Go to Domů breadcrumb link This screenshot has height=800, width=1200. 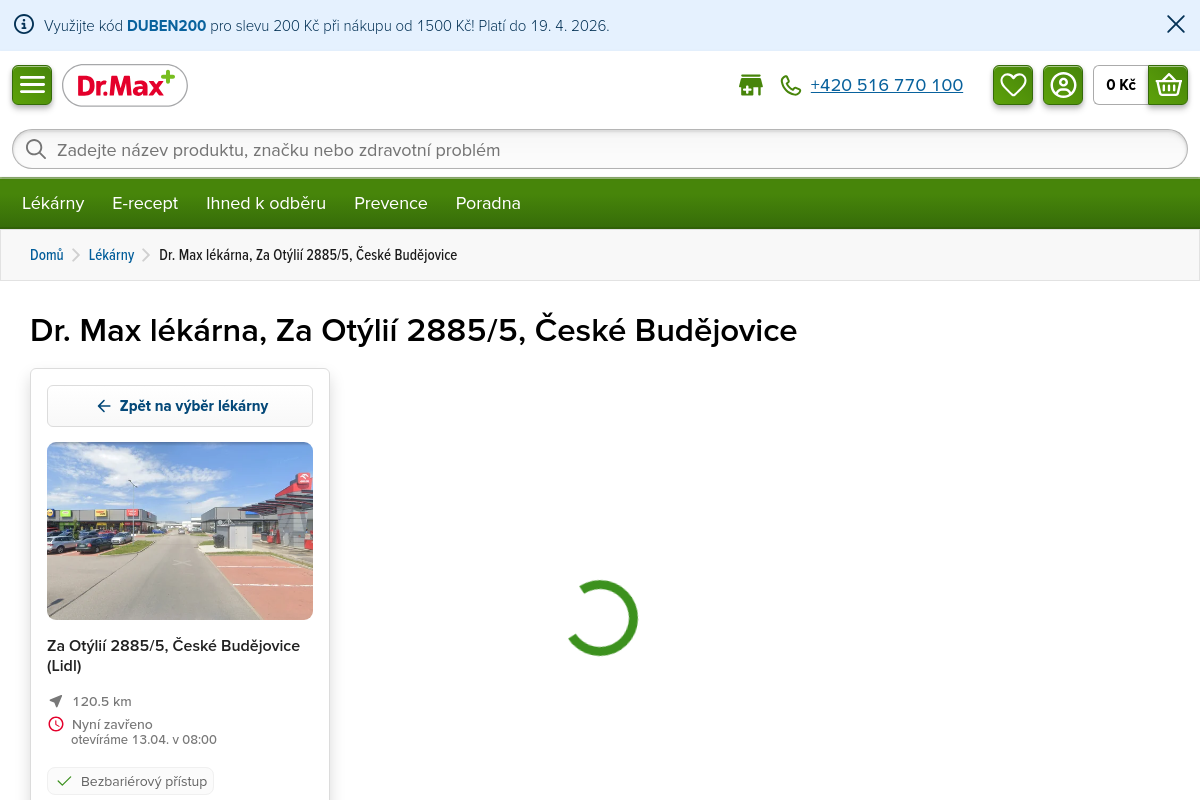(x=47, y=255)
